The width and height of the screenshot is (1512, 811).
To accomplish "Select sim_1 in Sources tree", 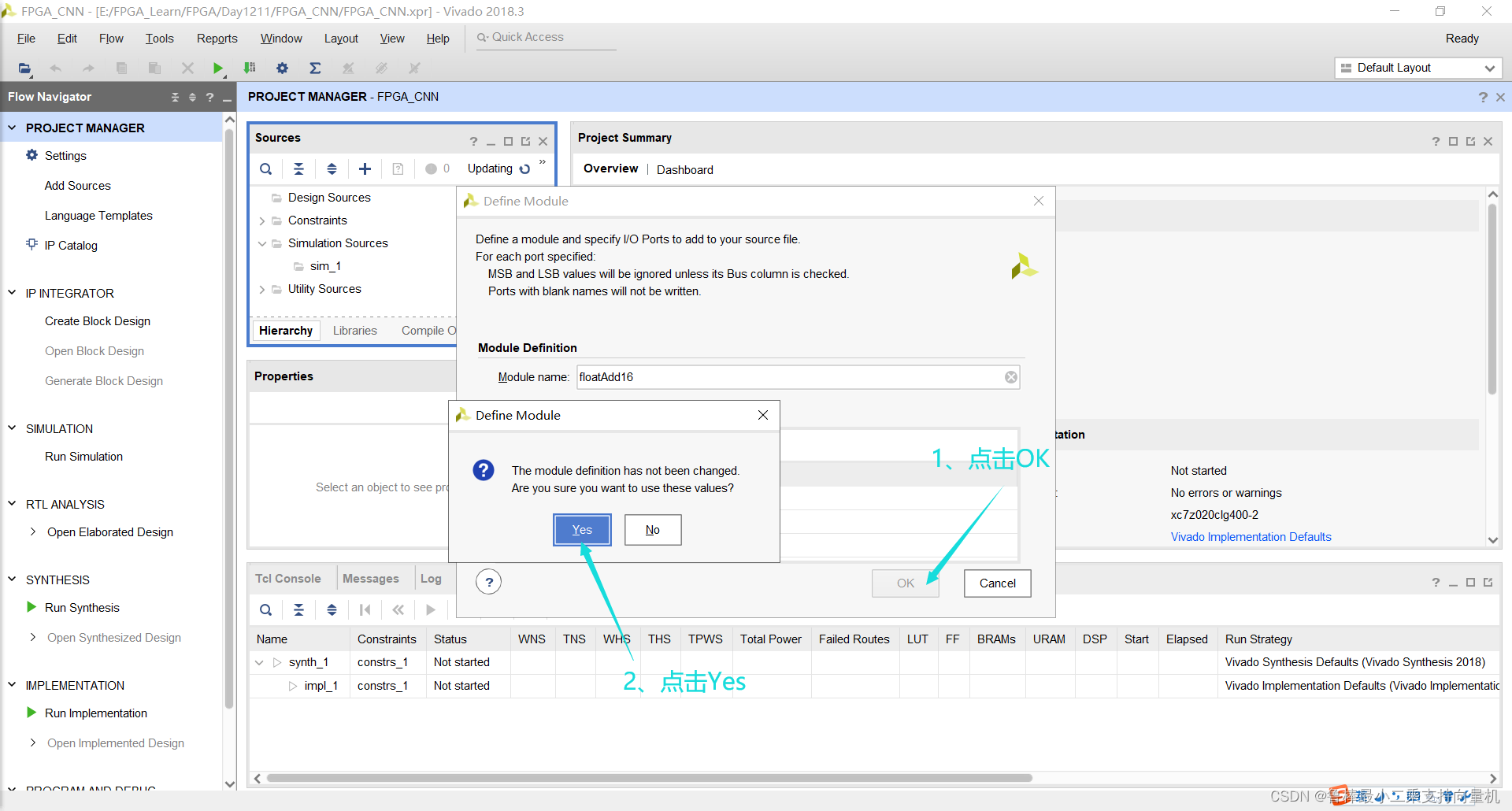I will [x=324, y=266].
